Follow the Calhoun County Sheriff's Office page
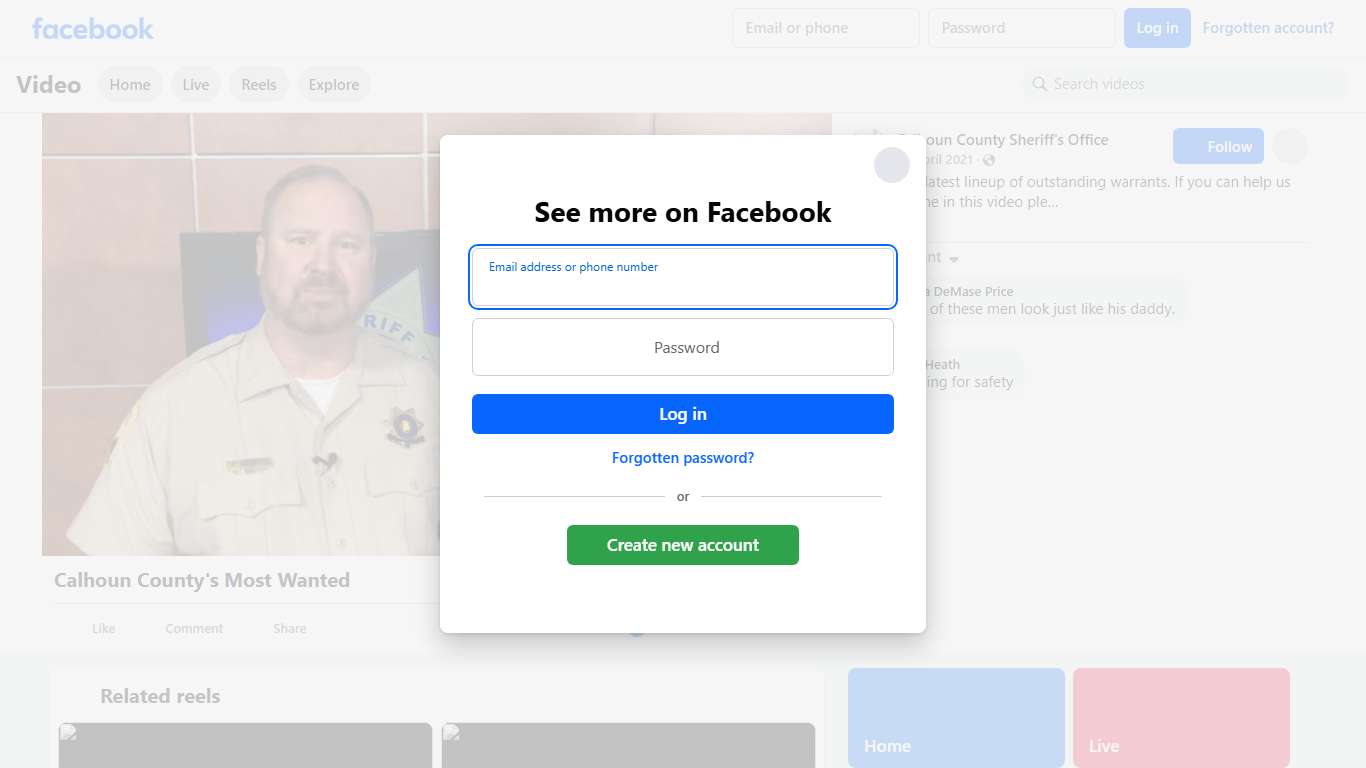This screenshot has height=768, width=1366. pos(1218,147)
